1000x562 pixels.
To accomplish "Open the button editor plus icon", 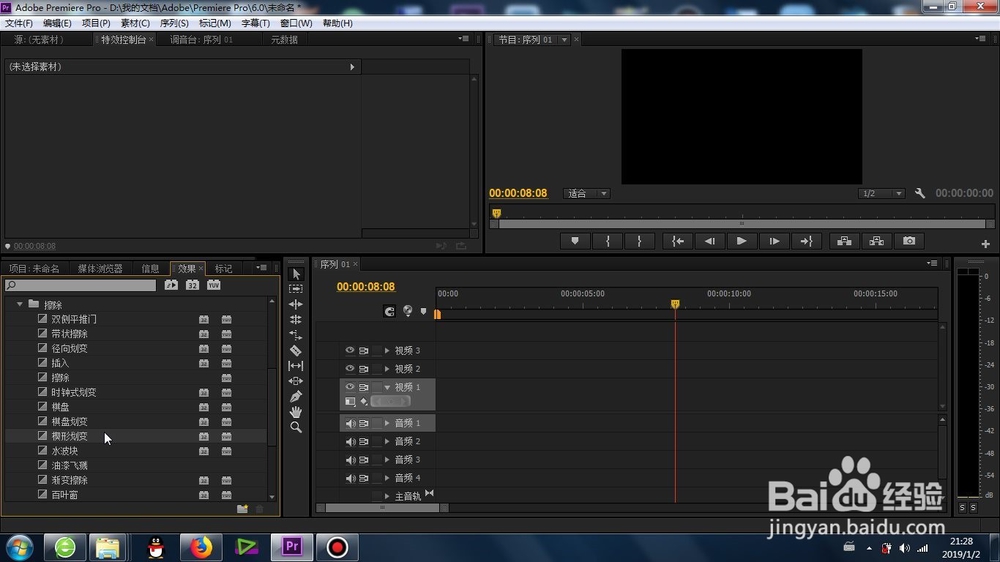I will (x=985, y=244).
